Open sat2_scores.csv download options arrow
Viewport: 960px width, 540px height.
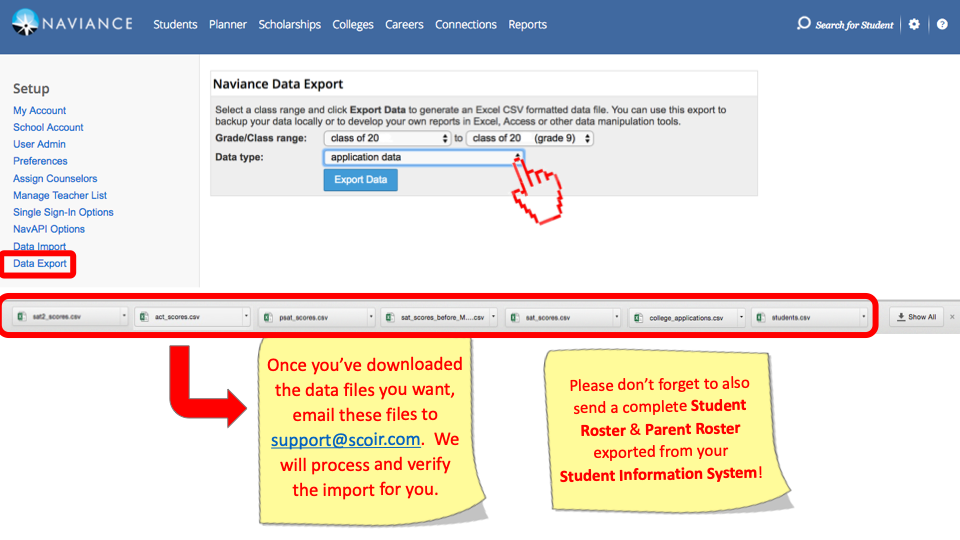click(x=124, y=316)
